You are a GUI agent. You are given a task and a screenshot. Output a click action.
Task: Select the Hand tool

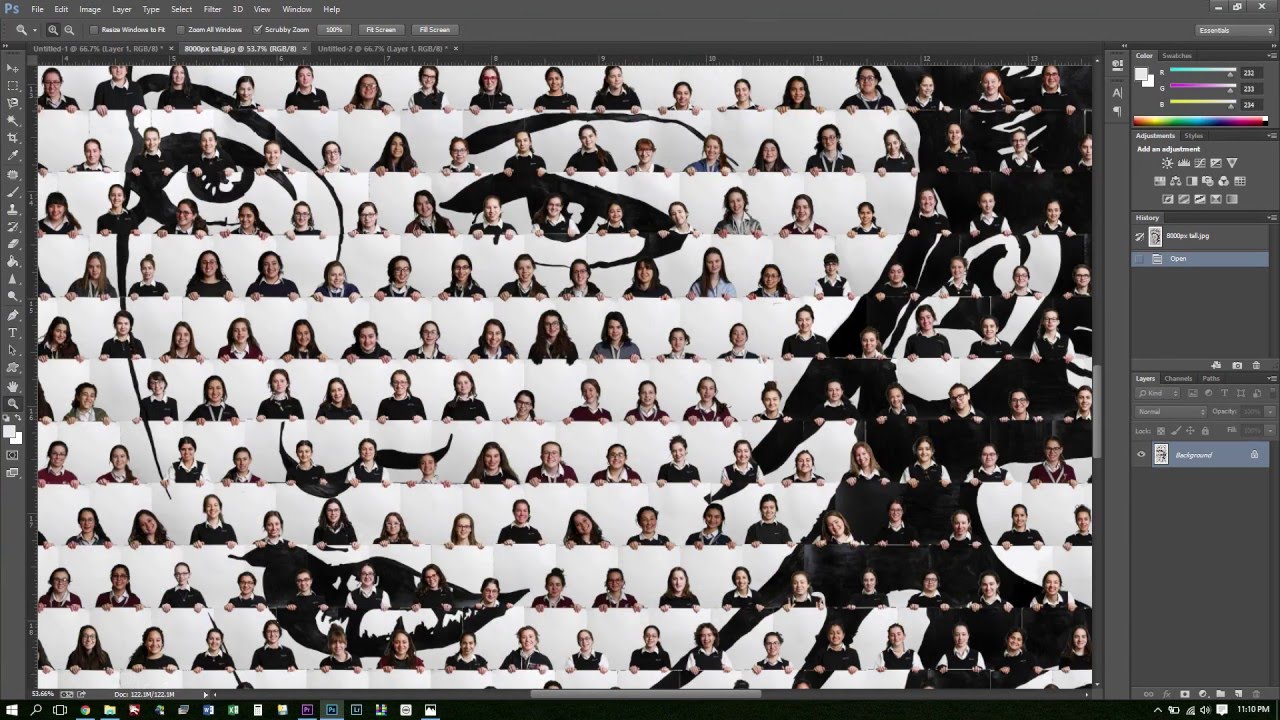(13, 386)
